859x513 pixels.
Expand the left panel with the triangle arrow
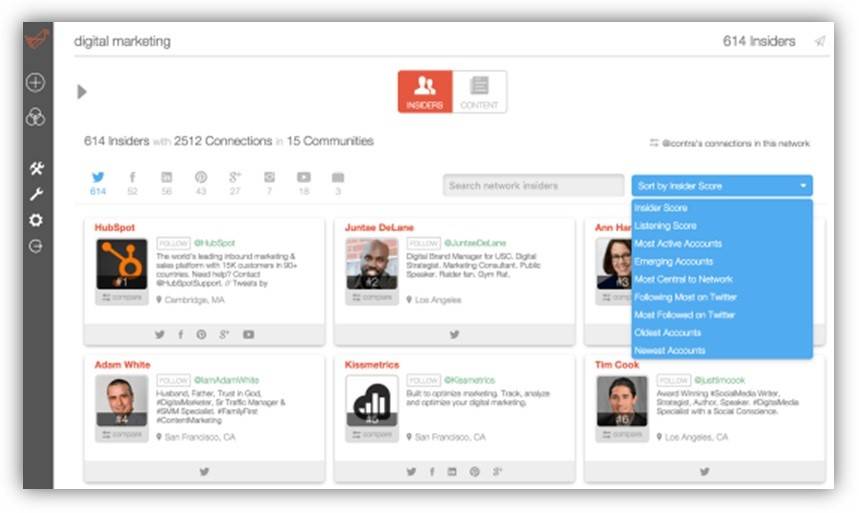coord(82,92)
